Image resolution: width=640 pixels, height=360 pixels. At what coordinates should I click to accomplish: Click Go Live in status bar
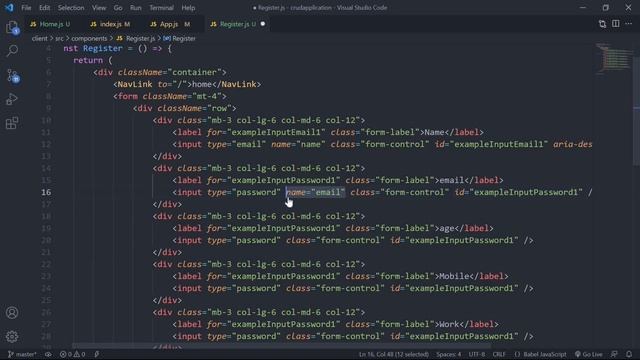pos(589,354)
